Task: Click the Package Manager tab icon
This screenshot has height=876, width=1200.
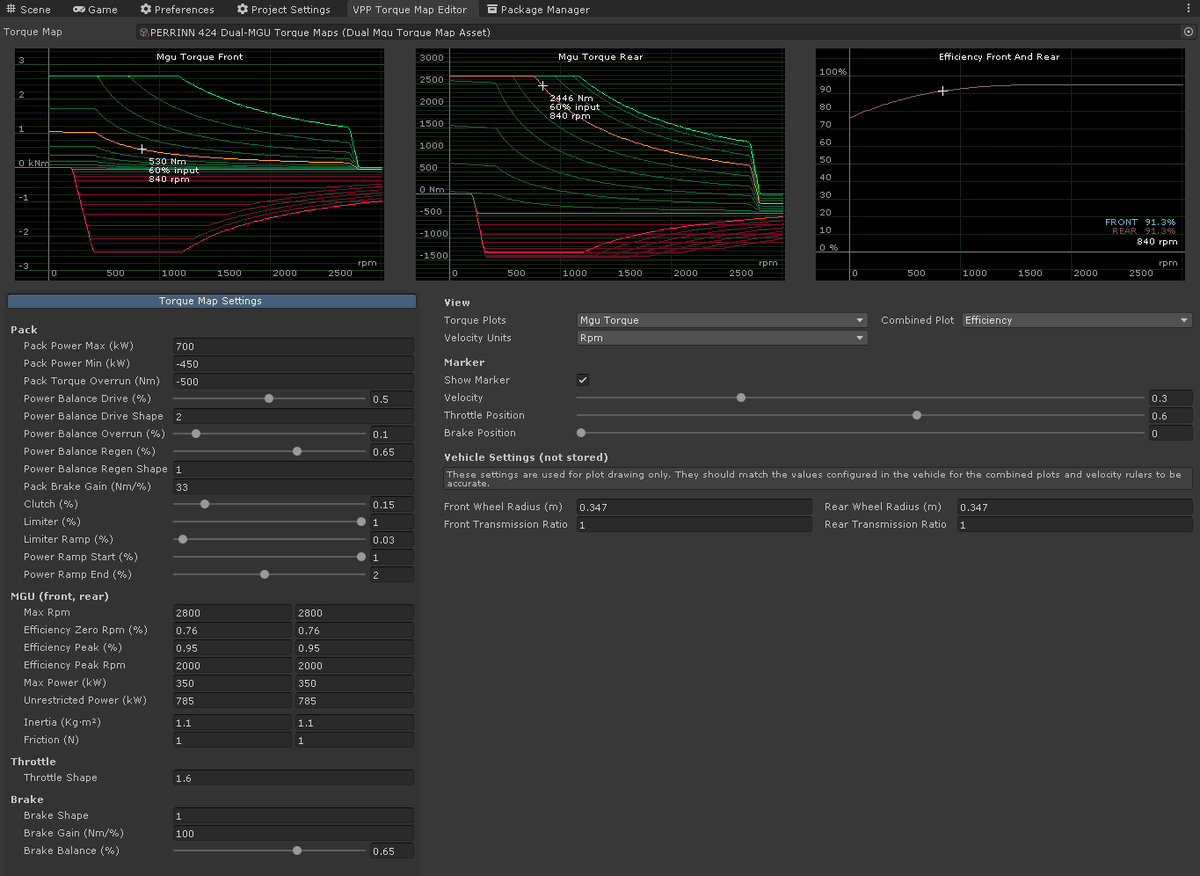Action: click(x=491, y=9)
